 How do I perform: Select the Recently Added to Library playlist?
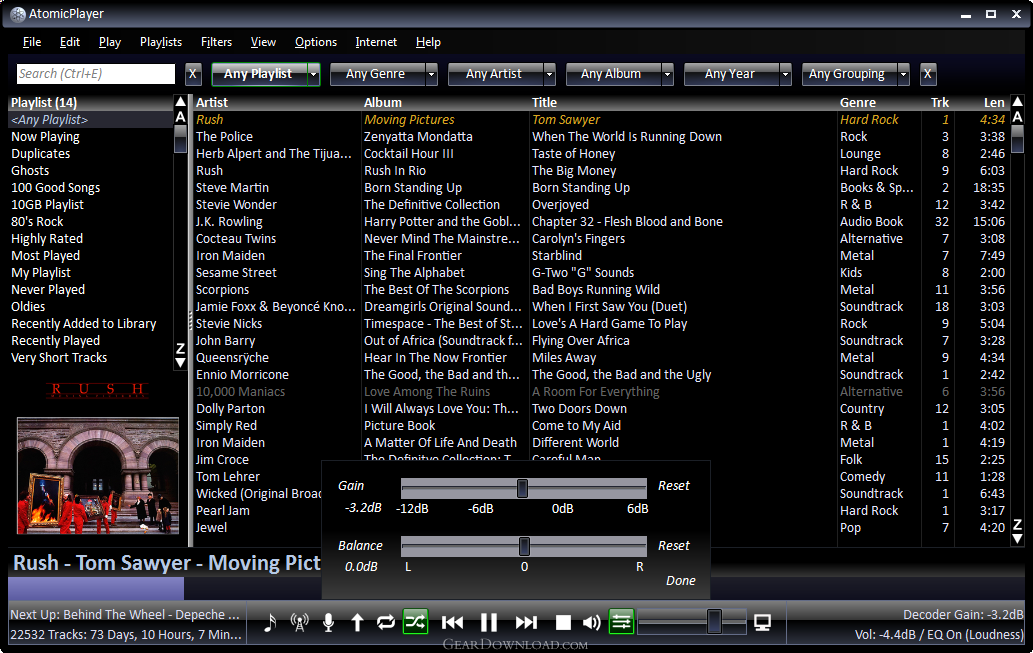pos(84,324)
